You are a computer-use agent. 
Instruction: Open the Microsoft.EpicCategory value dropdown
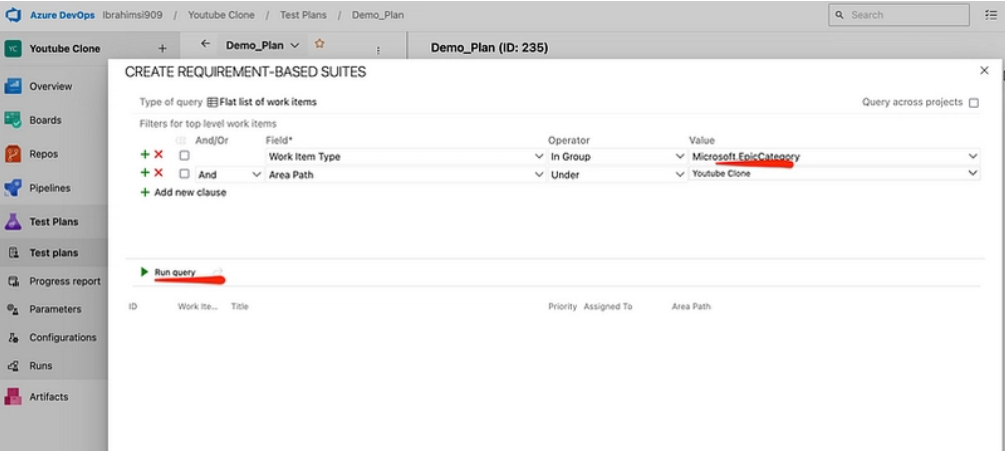[x=972, y=157]
